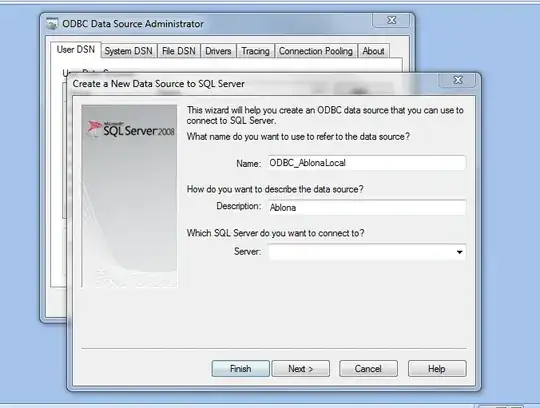Select the File DSN tab
Screen dimensions: 540x408
coord(179,51)
